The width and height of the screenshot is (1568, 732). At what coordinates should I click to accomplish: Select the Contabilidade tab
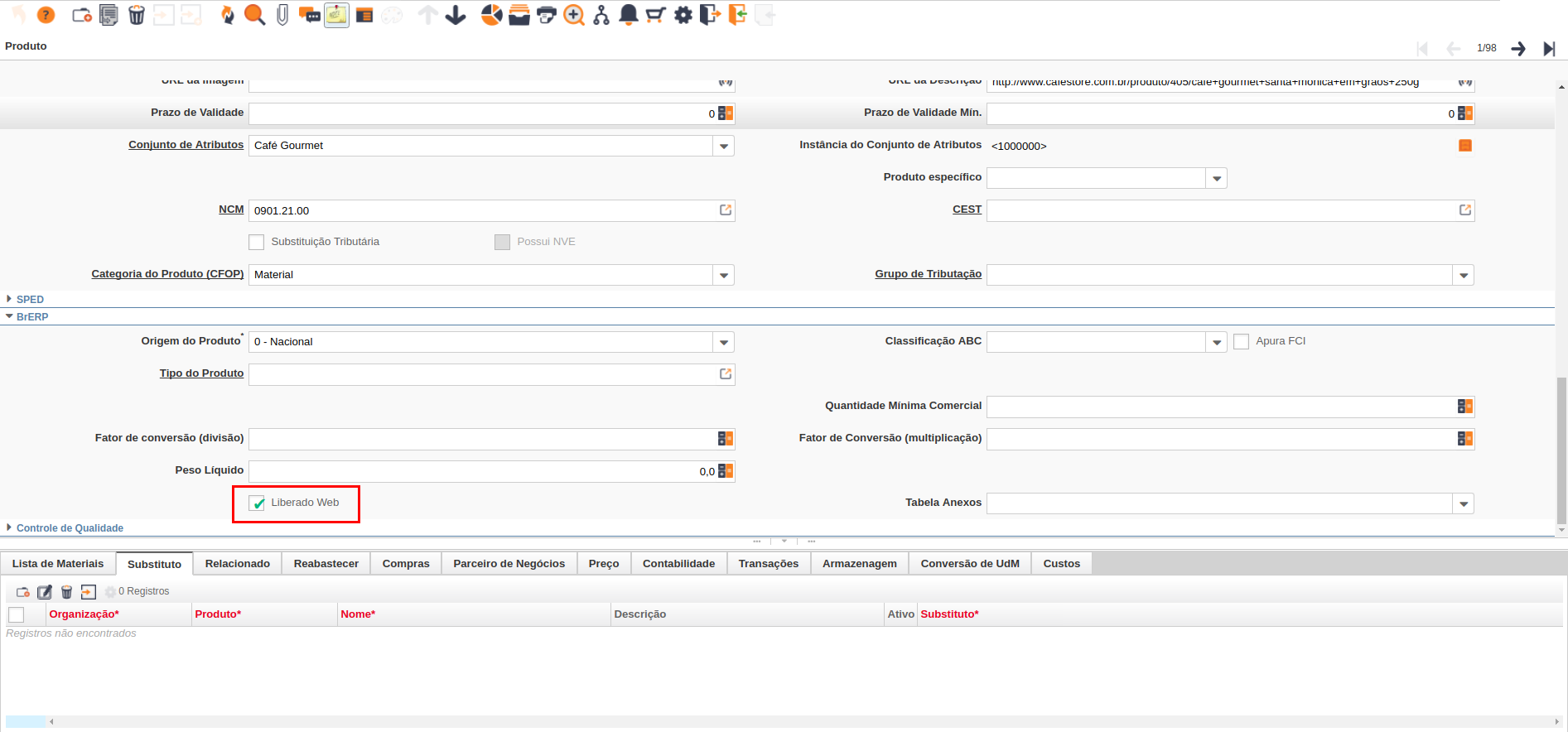(678, 564)
